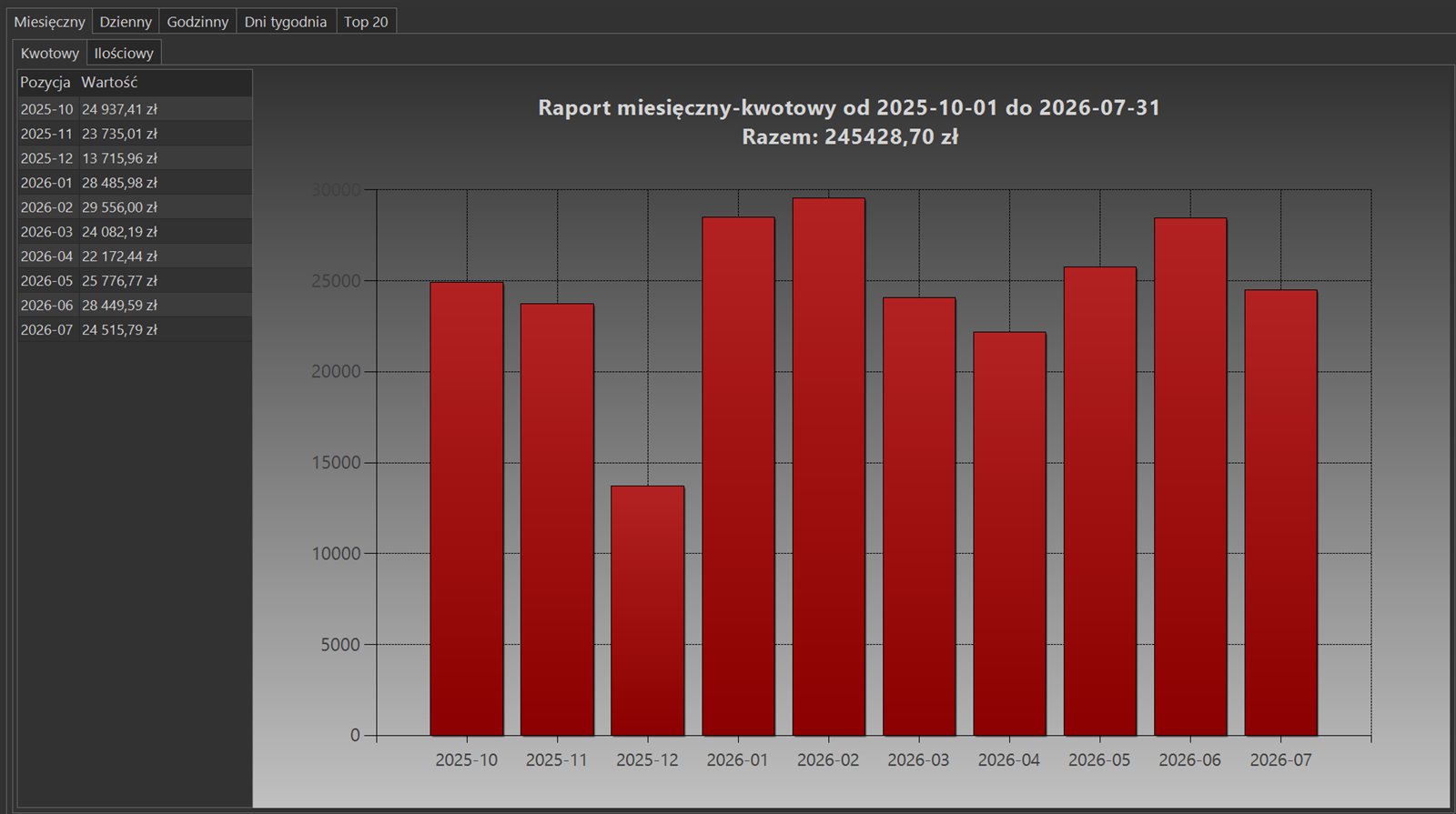The width and height of the screenshot is (1456, 814).
Task: Click the value 24 515,79 zł
Action: [x=119, y=330]
